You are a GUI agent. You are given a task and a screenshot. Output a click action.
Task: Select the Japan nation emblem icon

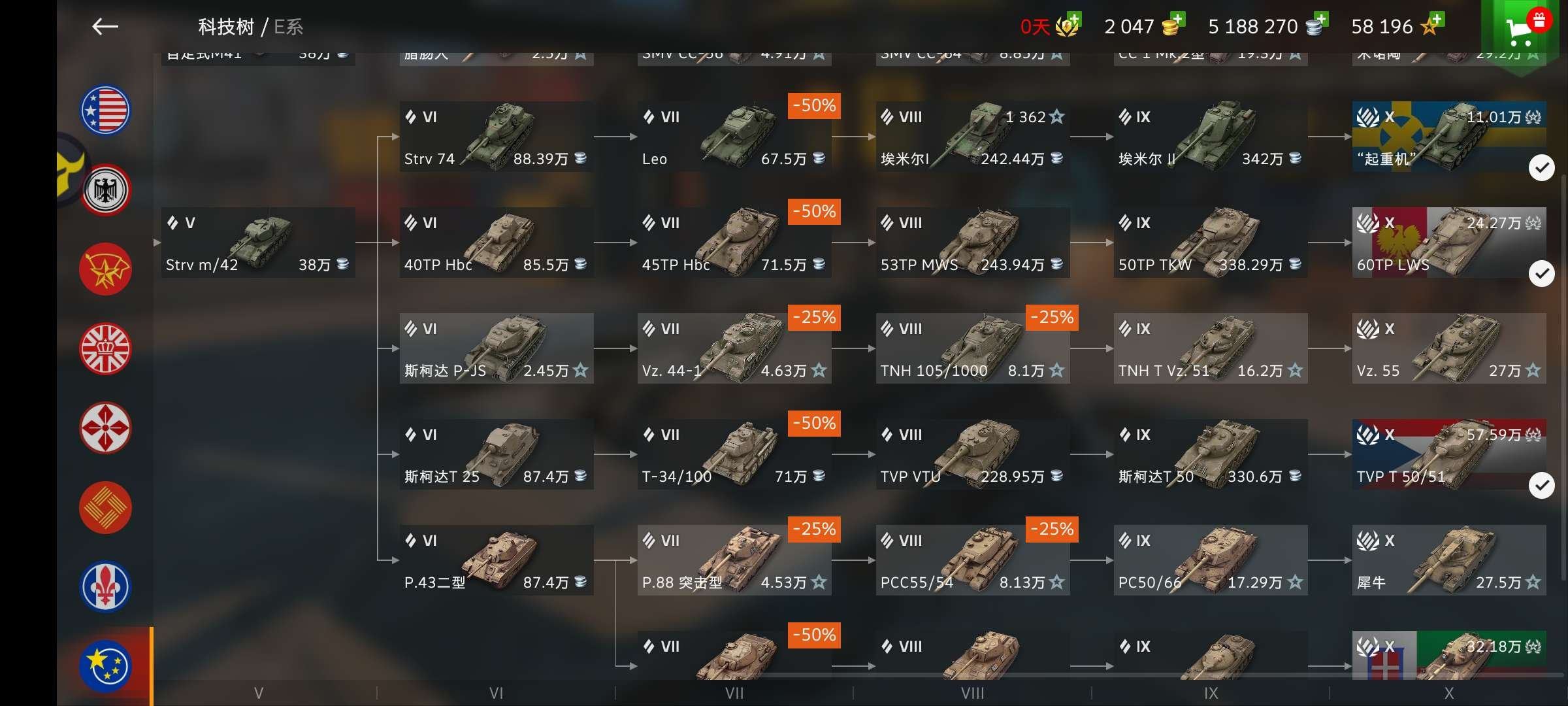click(105, 428)
